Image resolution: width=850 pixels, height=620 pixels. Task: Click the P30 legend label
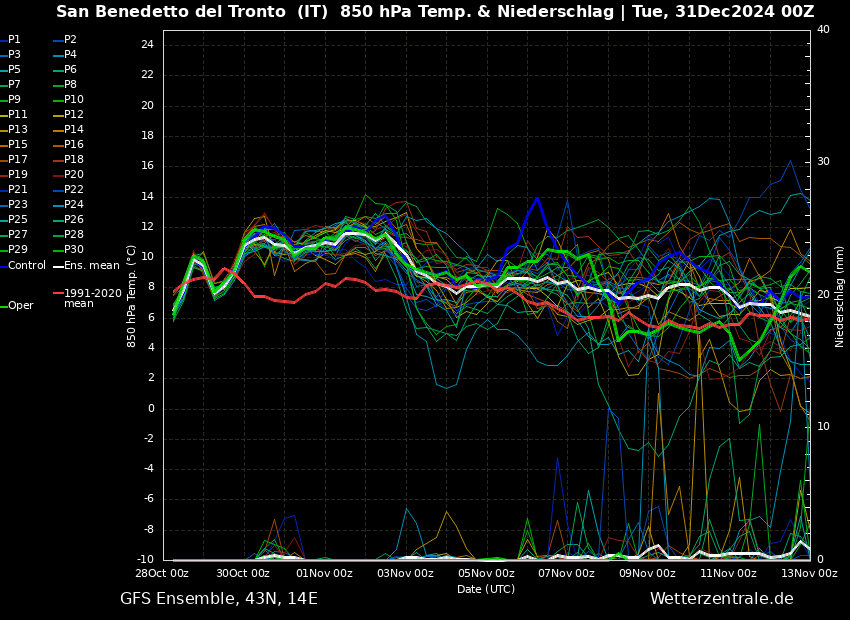pos(74,250)
